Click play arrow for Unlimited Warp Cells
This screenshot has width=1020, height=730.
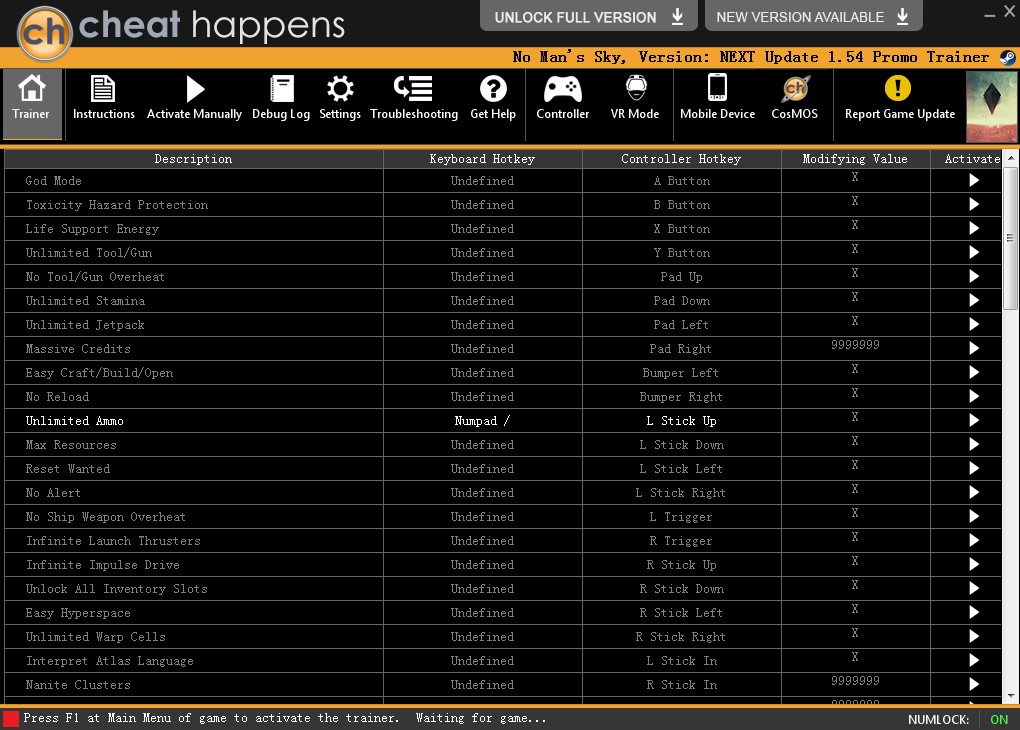pos(973,636)
